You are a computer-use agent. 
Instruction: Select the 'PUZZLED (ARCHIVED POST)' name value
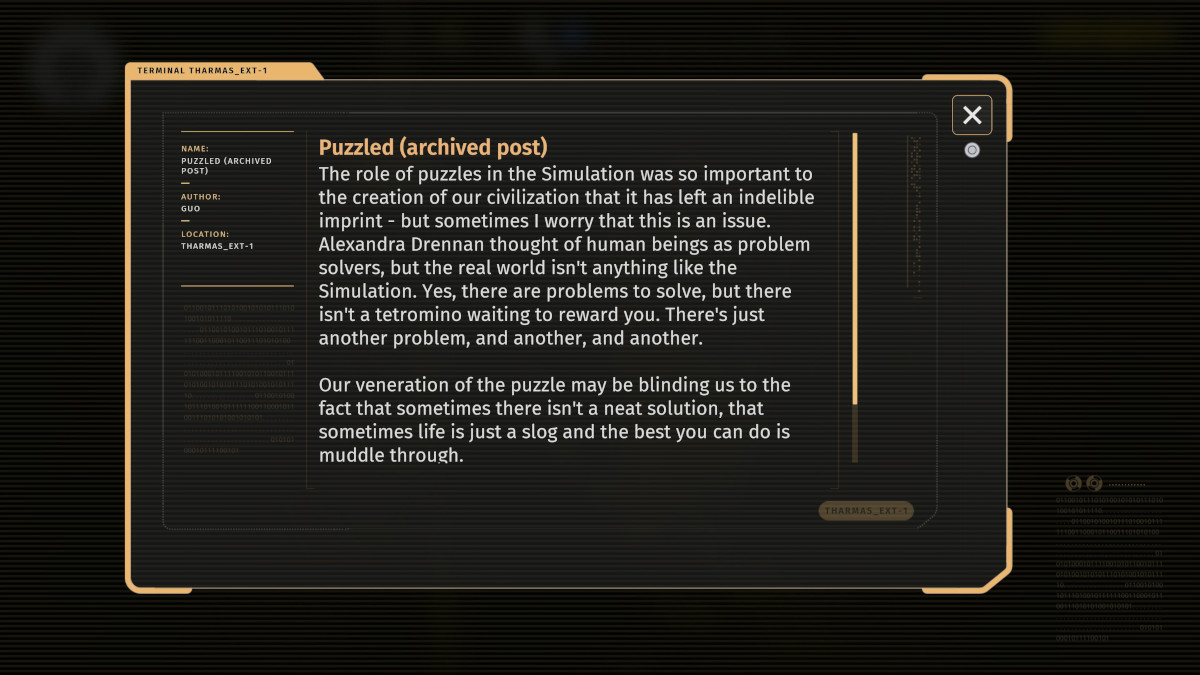pyautogui.click(x=226, y=165)
